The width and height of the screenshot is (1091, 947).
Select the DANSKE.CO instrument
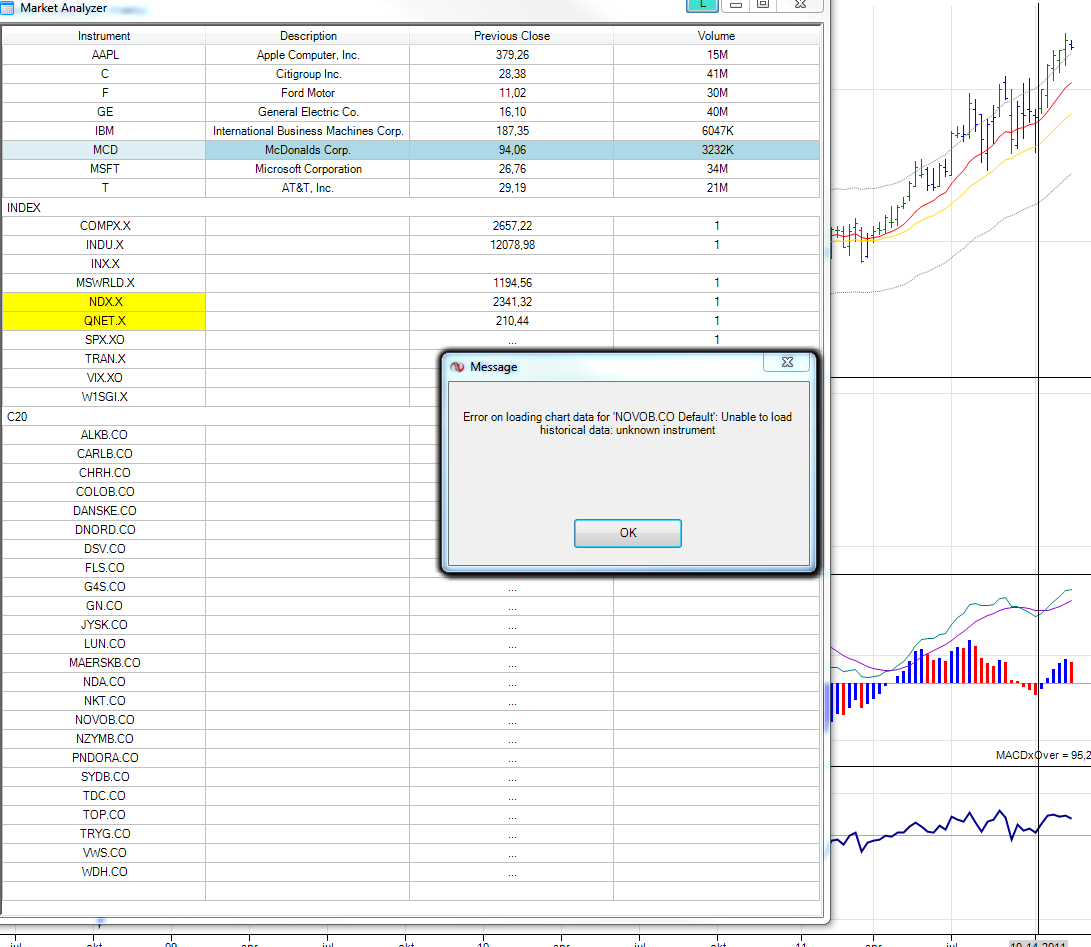104,511
